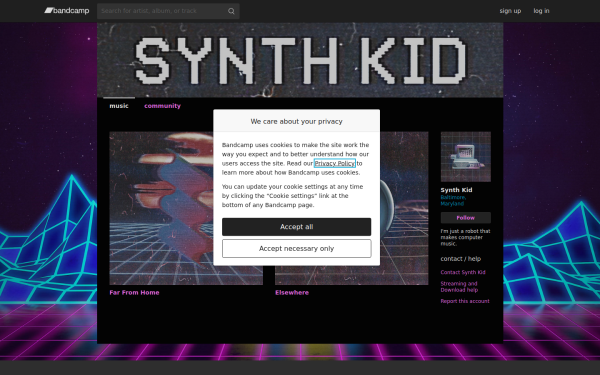The image size is (600, 375).
Task: Click Accept necessary only button
Action: (297, 248)
